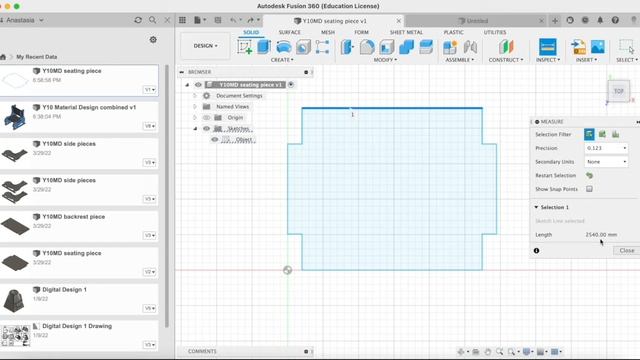Pick the Revolve tool icon
The image size is (640, 360).
pyautogui.click(x=284, y=47)
